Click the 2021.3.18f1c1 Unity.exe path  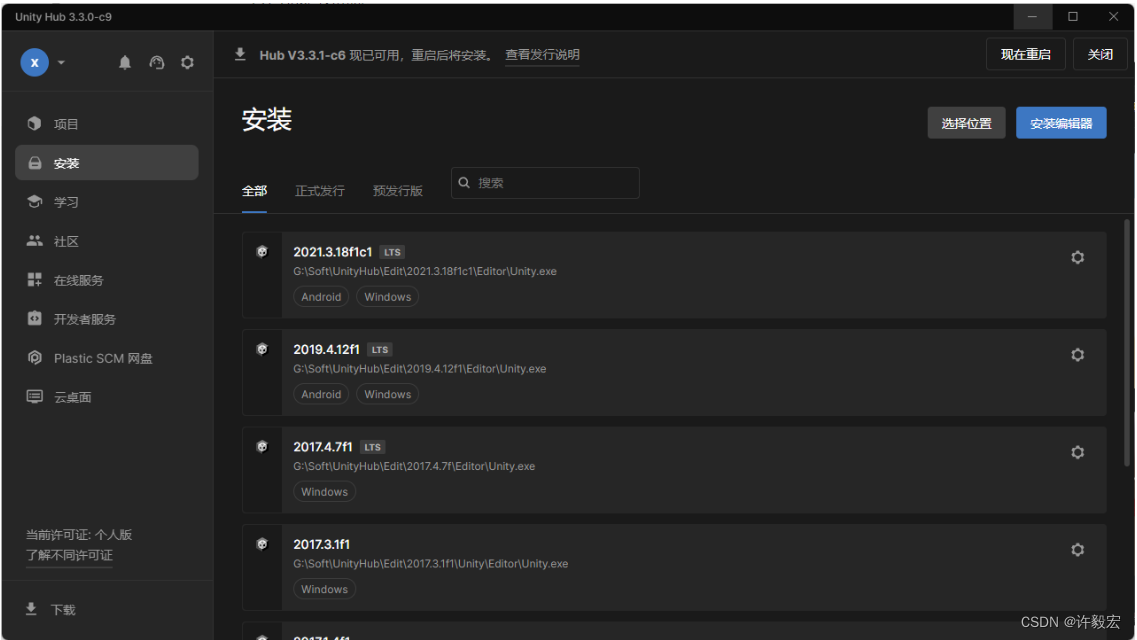[x=425, y=271]
